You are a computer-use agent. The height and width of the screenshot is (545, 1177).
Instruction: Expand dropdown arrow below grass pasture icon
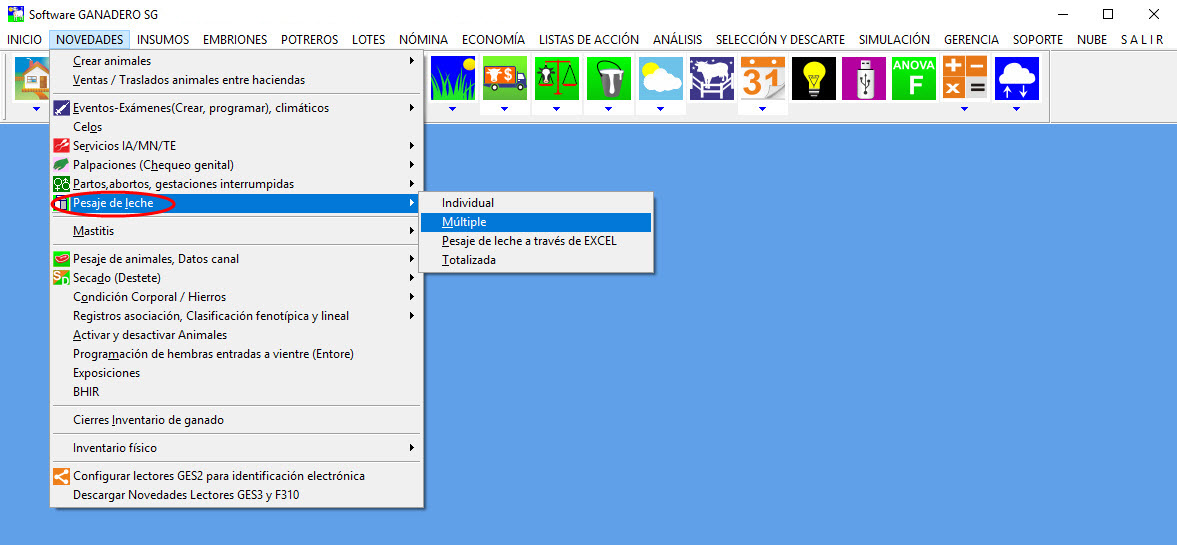pyautogui.click(x=452, y=109)
